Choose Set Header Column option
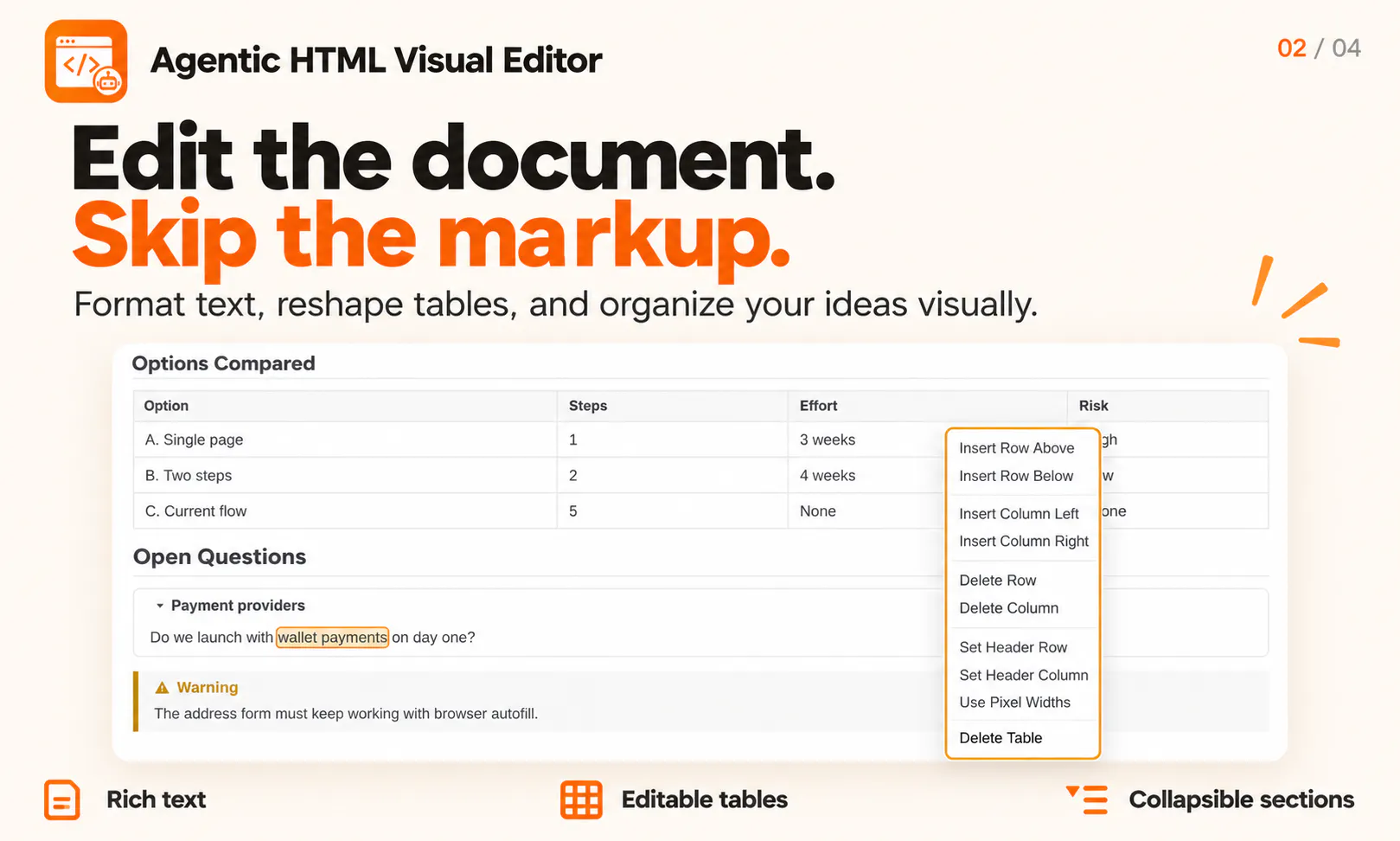Viewport: 1400px width, 841px height. pyautogui.click(x=1023, y=675)
